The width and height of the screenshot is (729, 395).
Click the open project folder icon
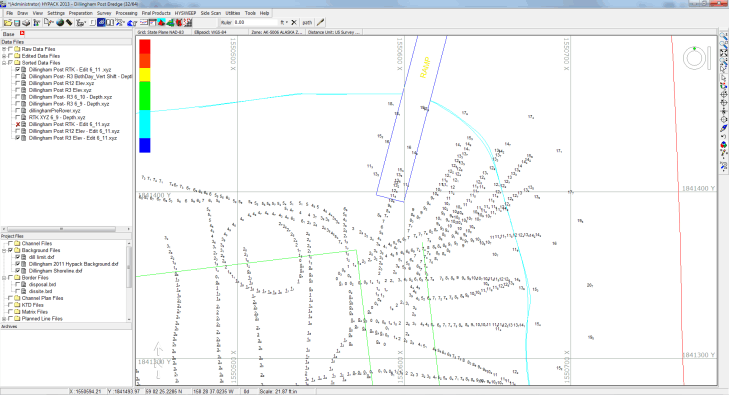7,23
